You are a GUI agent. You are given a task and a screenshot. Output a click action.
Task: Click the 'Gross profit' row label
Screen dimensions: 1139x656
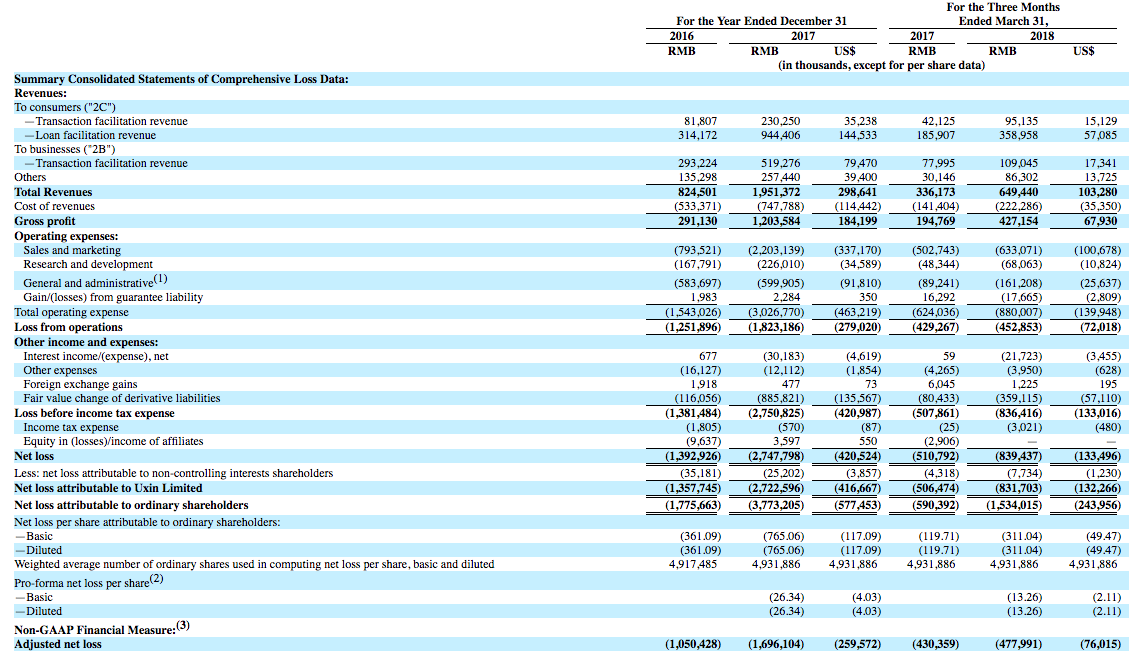click(x=45, y=222)
